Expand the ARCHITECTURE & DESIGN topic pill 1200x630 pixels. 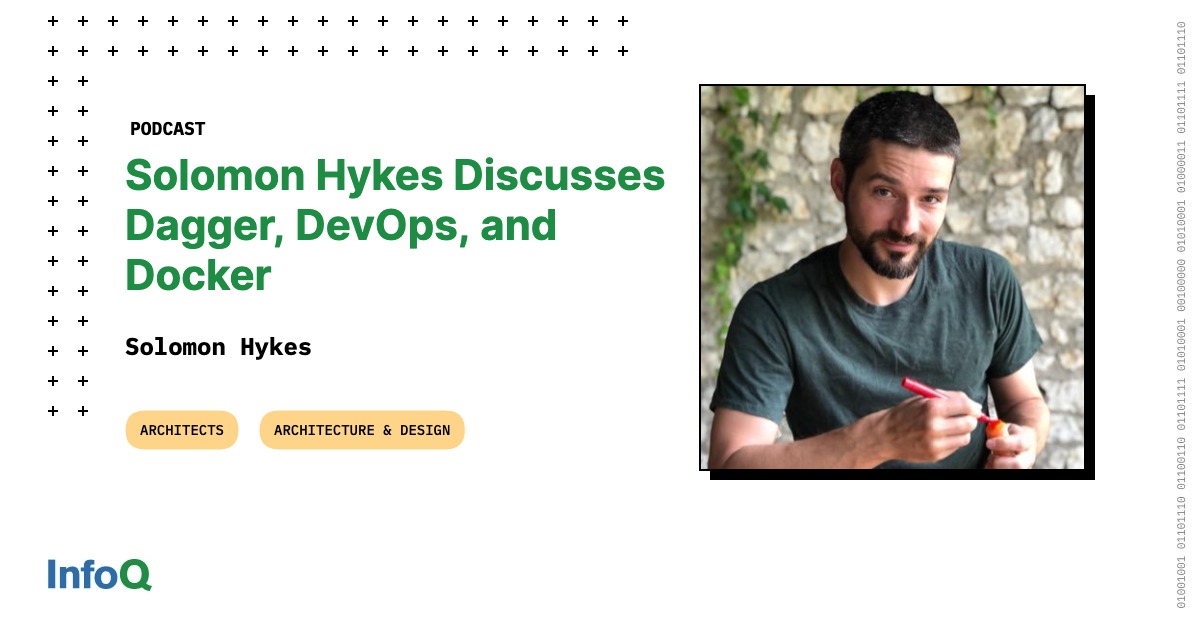(362, 430)
